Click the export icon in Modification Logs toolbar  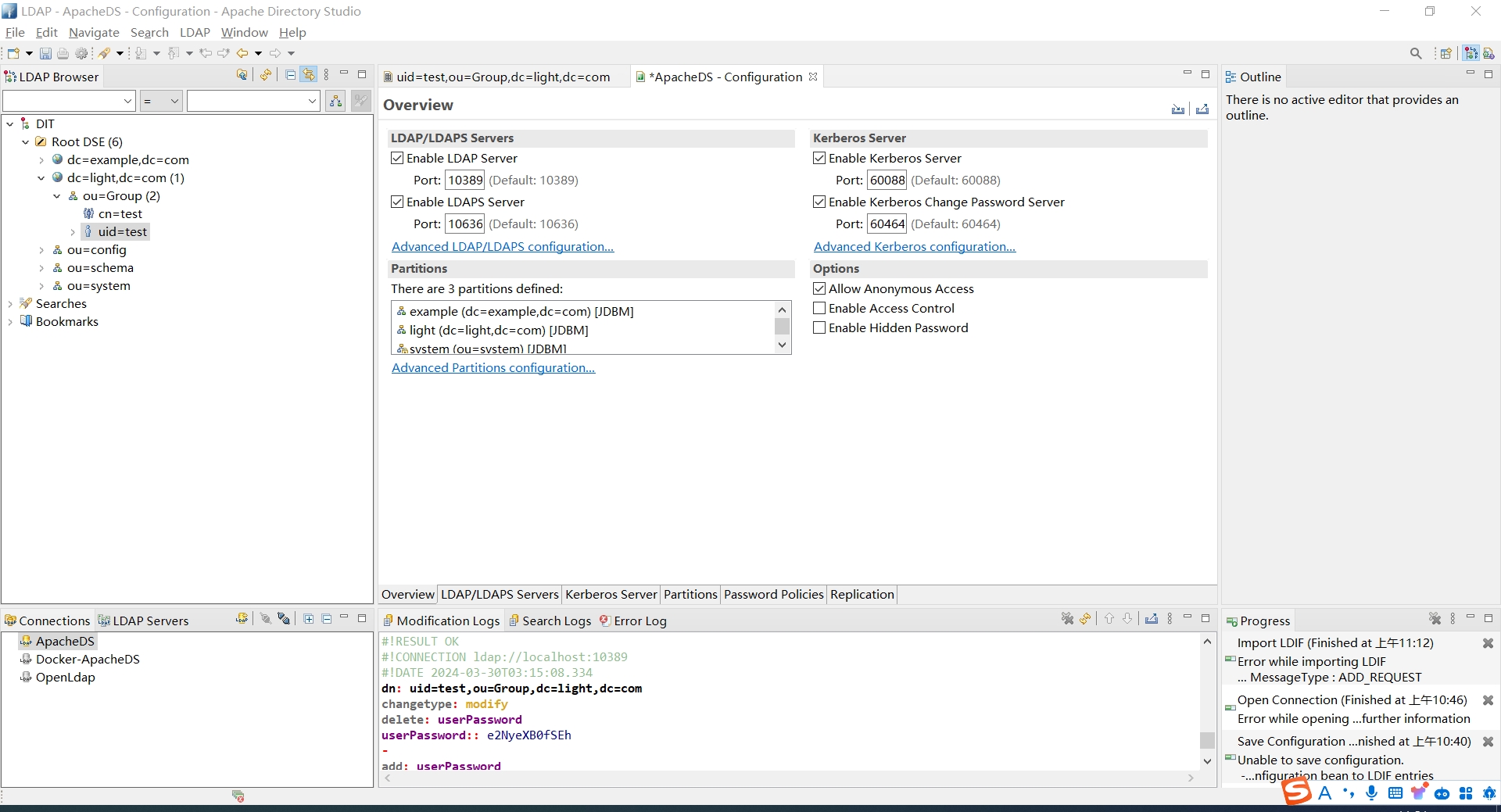(x=1151, y=619)
